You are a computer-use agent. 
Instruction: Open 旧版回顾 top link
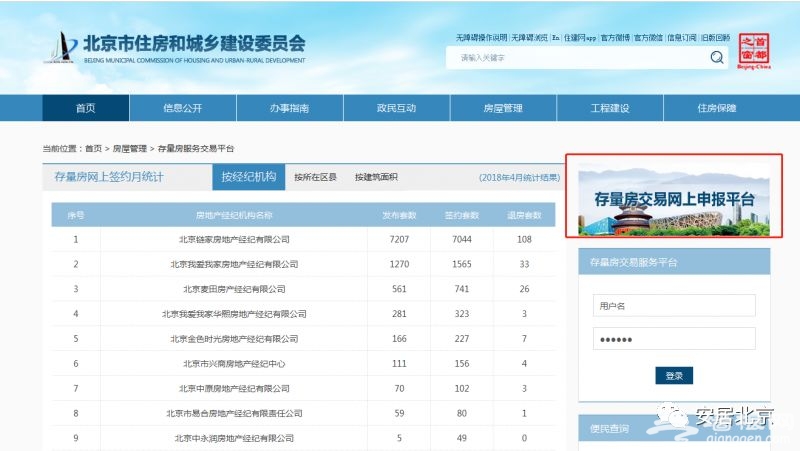coord(715,37)
